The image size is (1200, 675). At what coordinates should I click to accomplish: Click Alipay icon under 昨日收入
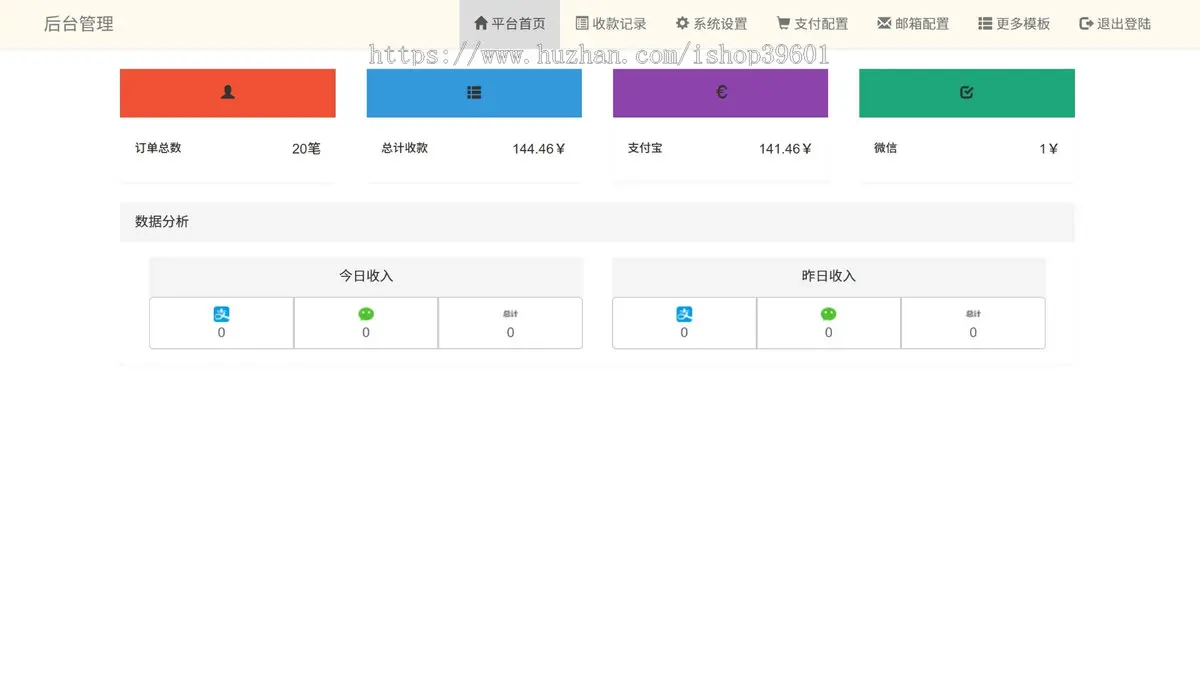[x=684, y=314]
